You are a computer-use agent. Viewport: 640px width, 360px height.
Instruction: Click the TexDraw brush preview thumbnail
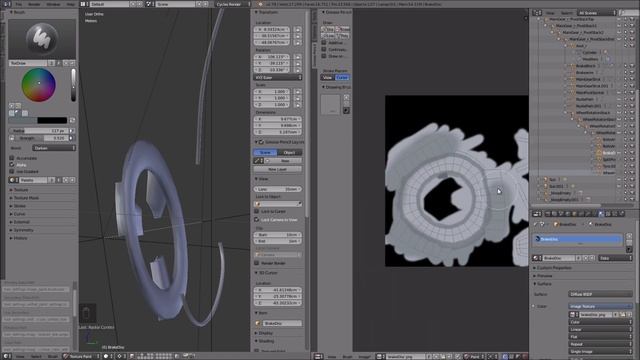point(42,39)
